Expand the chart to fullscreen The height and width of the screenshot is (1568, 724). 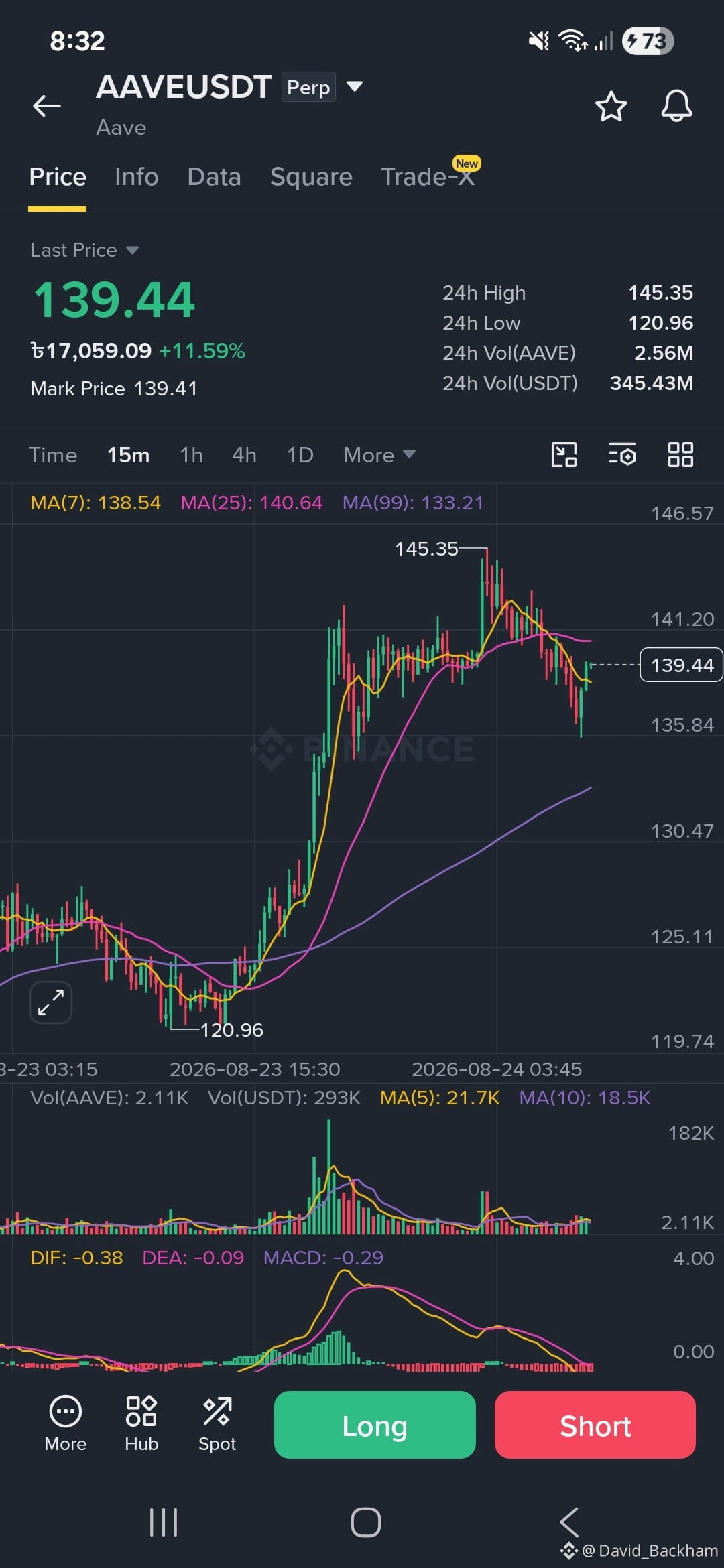click(x=51, y=1002)
